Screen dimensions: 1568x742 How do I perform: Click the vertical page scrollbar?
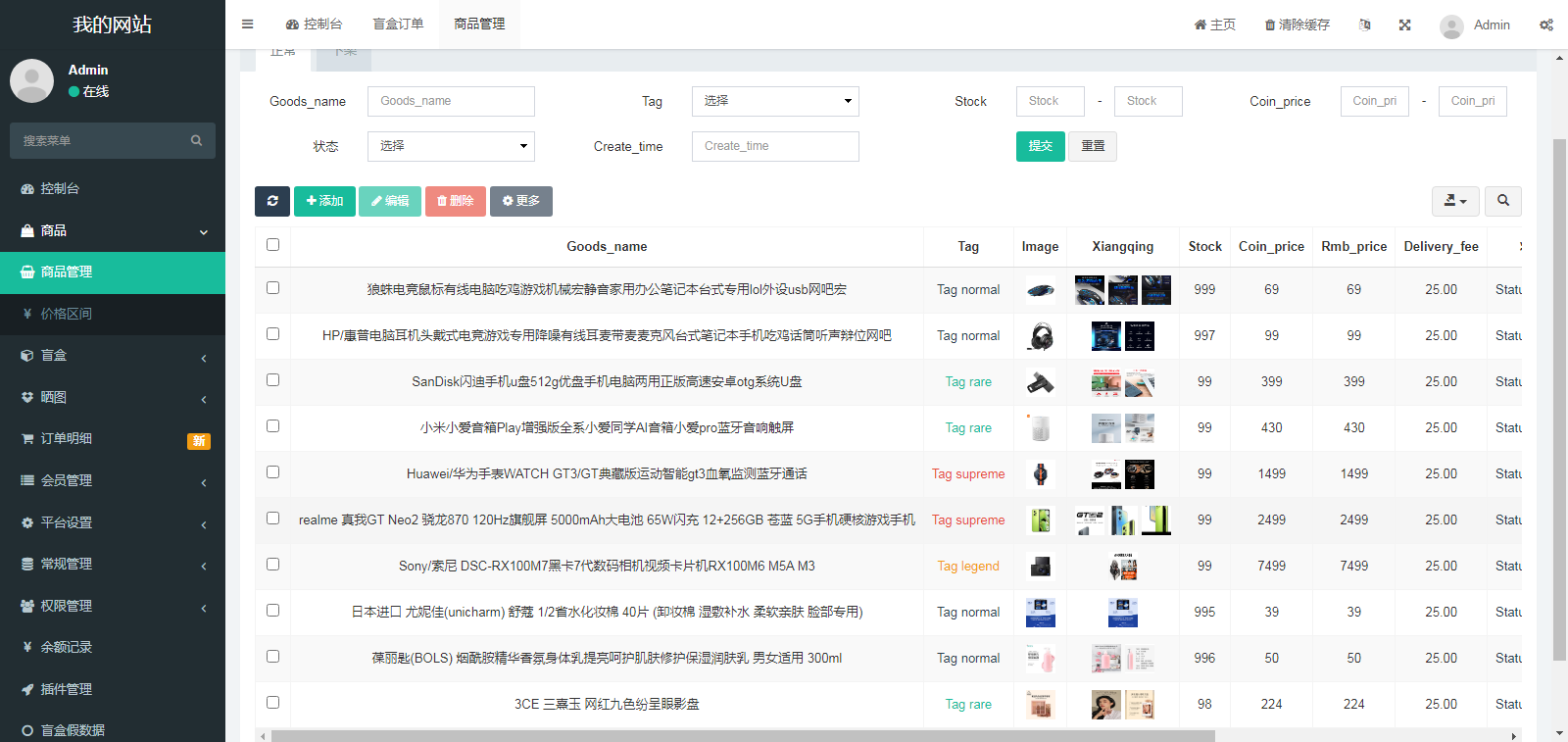point(1560,399)
